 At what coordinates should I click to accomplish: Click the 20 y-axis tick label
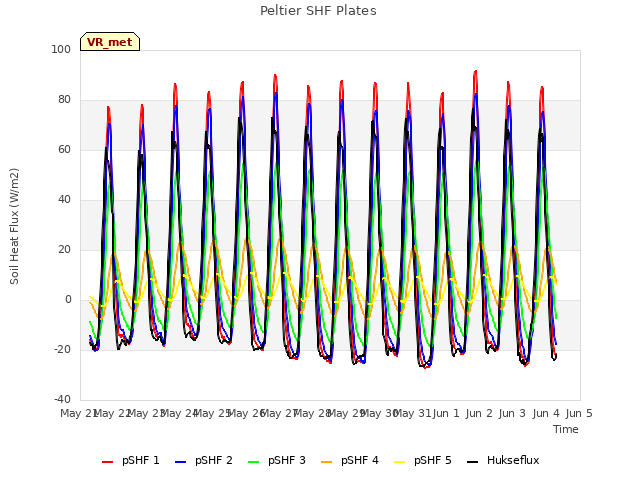pyautogui.click(x=64, y=249)
